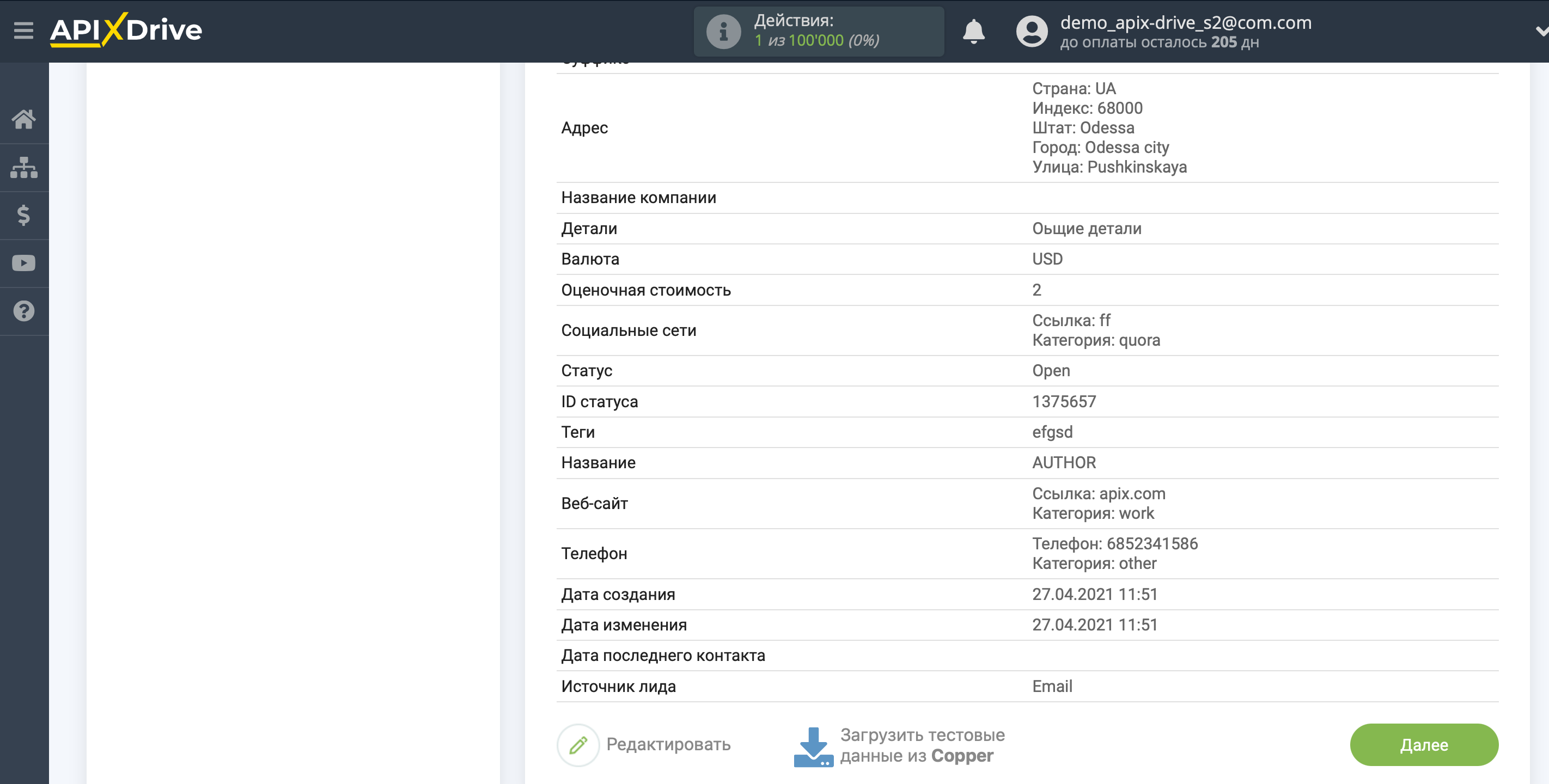Click the status ID 1375657
Screen dimensions: 1549x784
point(1064,402)
